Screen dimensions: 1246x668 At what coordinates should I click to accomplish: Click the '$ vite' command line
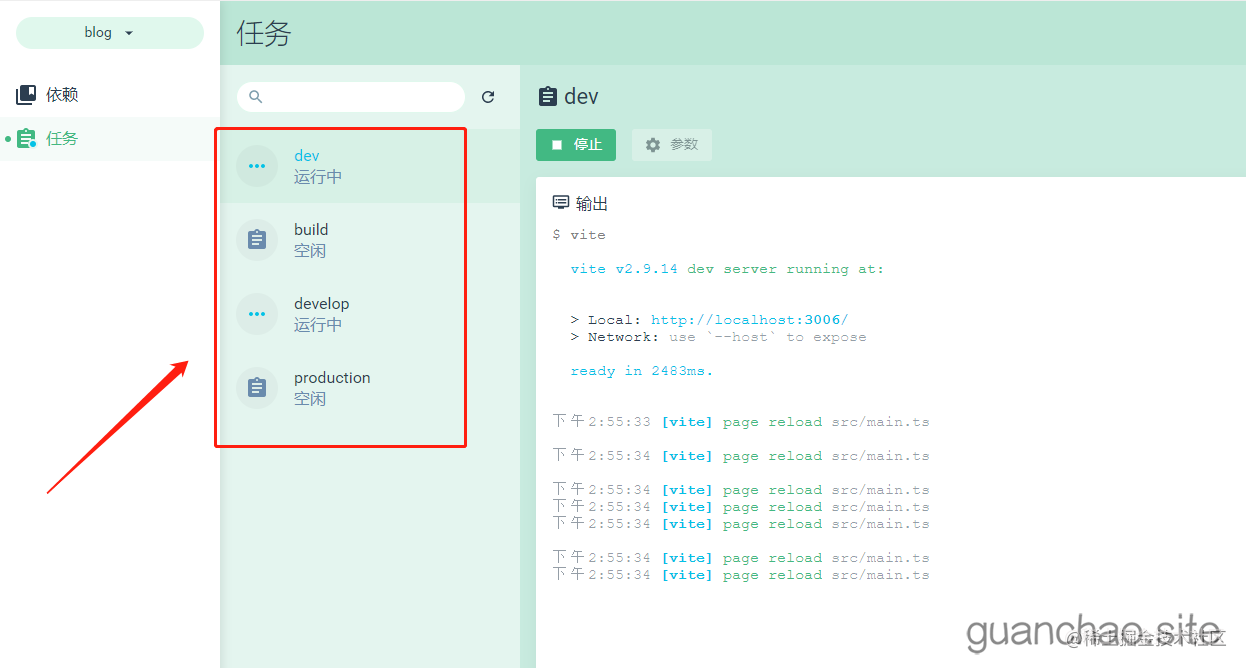tap(579, 235)
